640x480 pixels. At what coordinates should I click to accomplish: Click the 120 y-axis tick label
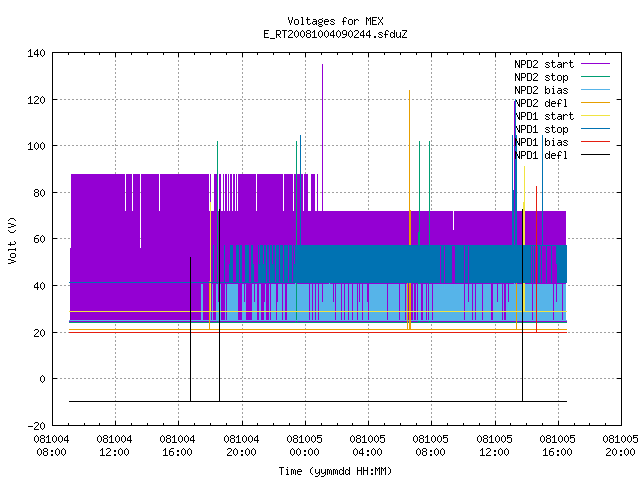36,100
